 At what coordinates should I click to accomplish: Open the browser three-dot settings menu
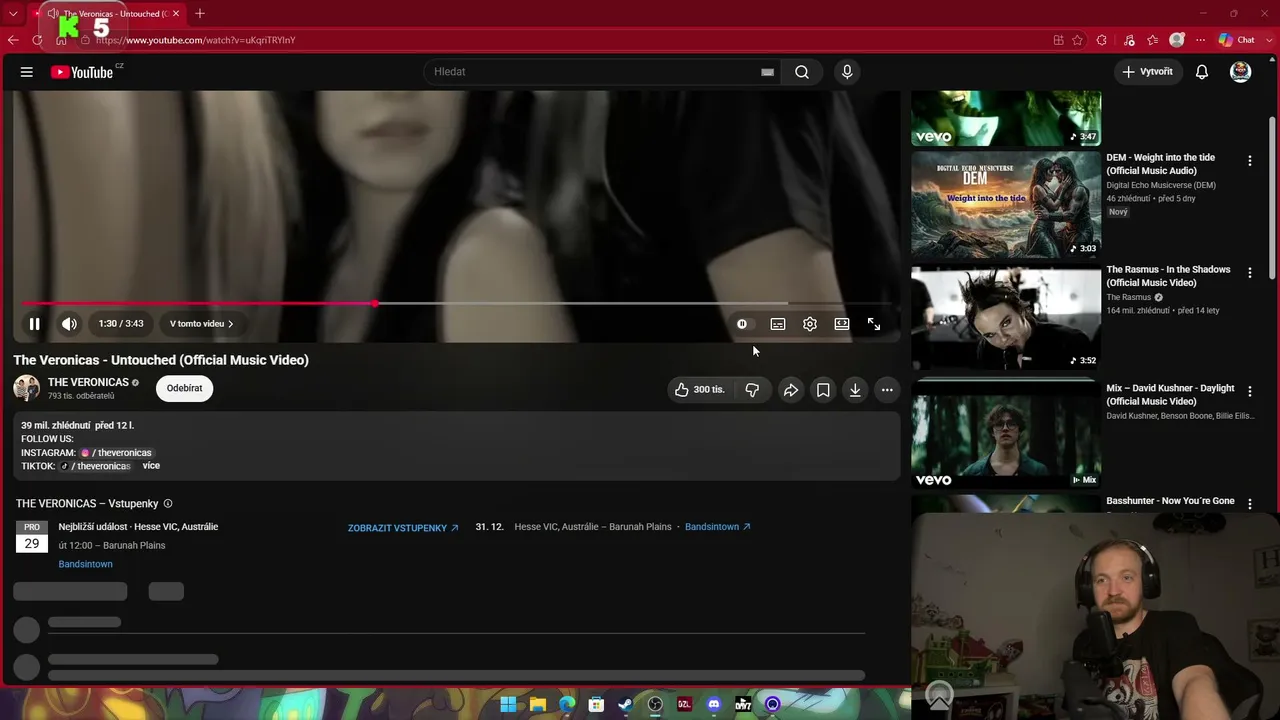point(1201,40)
